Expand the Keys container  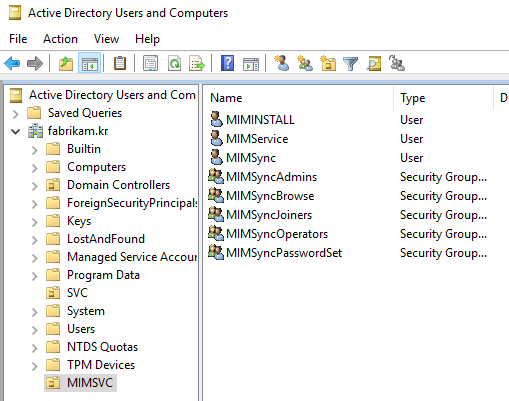click(x=34, y=222)
